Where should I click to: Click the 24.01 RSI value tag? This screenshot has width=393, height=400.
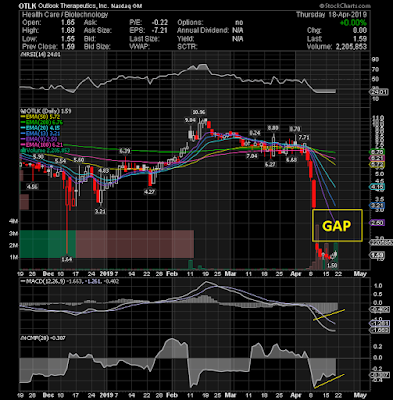pos(380,92)
